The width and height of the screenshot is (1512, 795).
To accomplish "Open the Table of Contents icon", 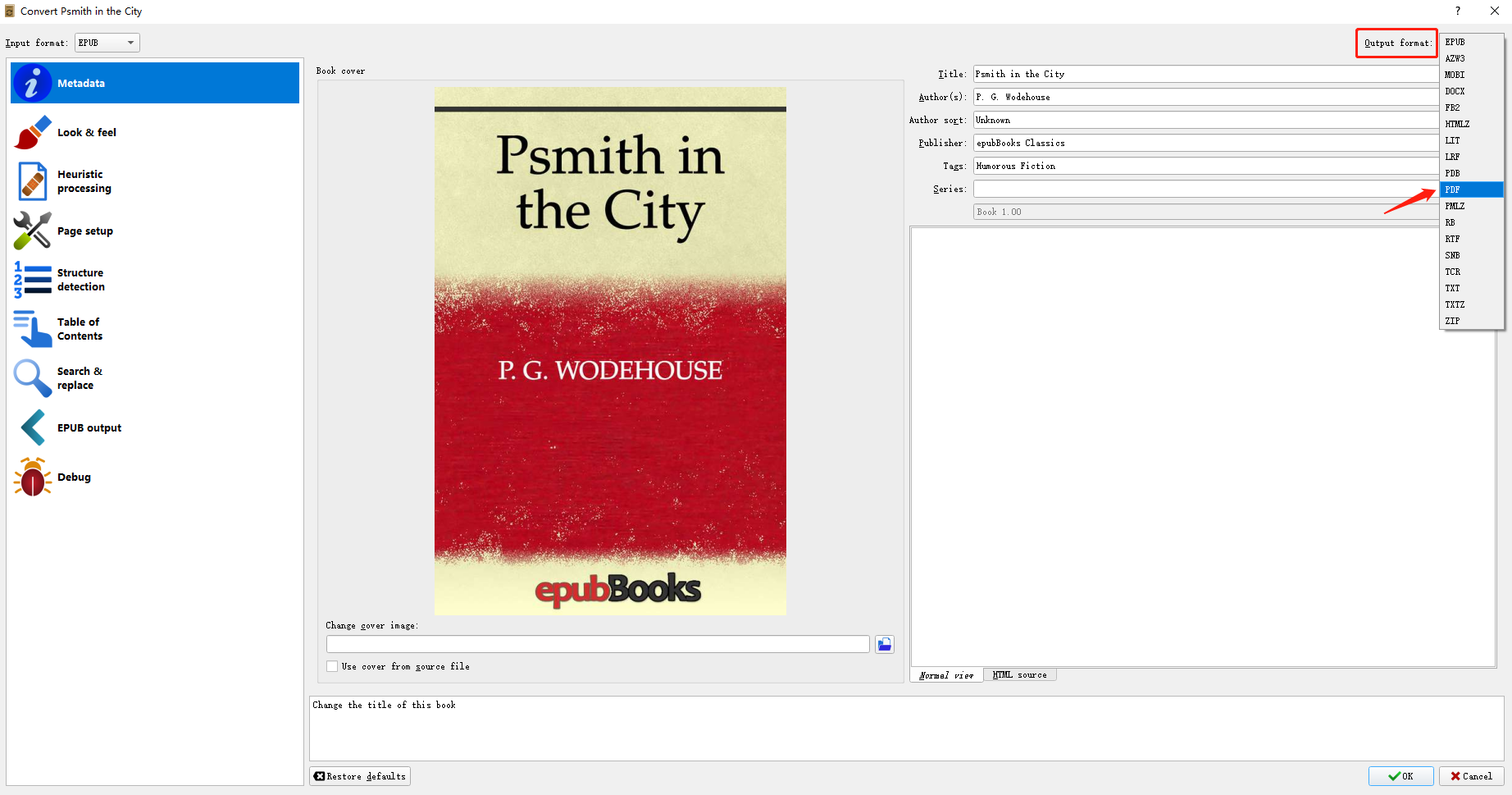I will pyautogui.click(x=32, y=329).
